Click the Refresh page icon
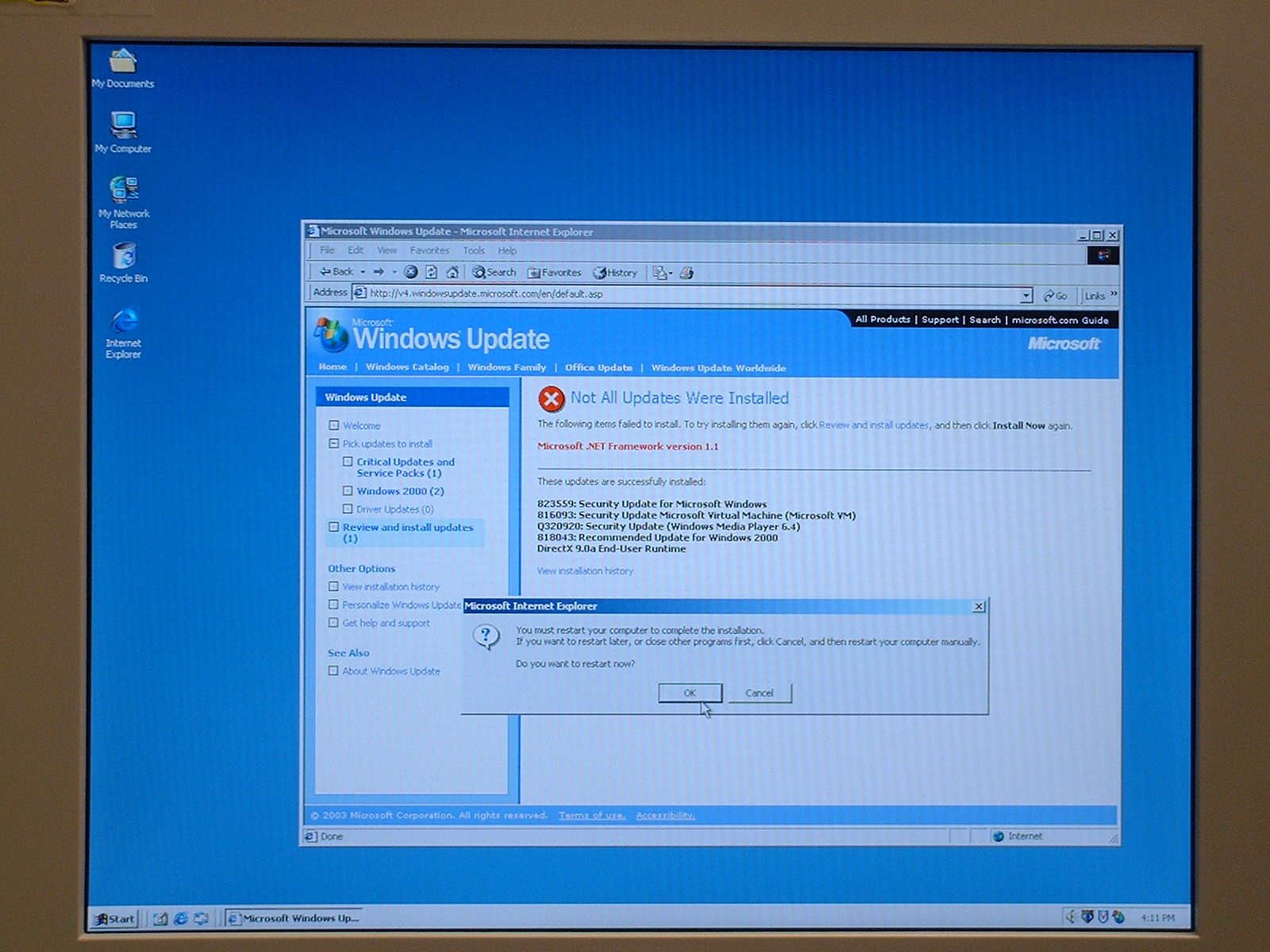The width and height of the screenshot is (1270, 952). 431,272
